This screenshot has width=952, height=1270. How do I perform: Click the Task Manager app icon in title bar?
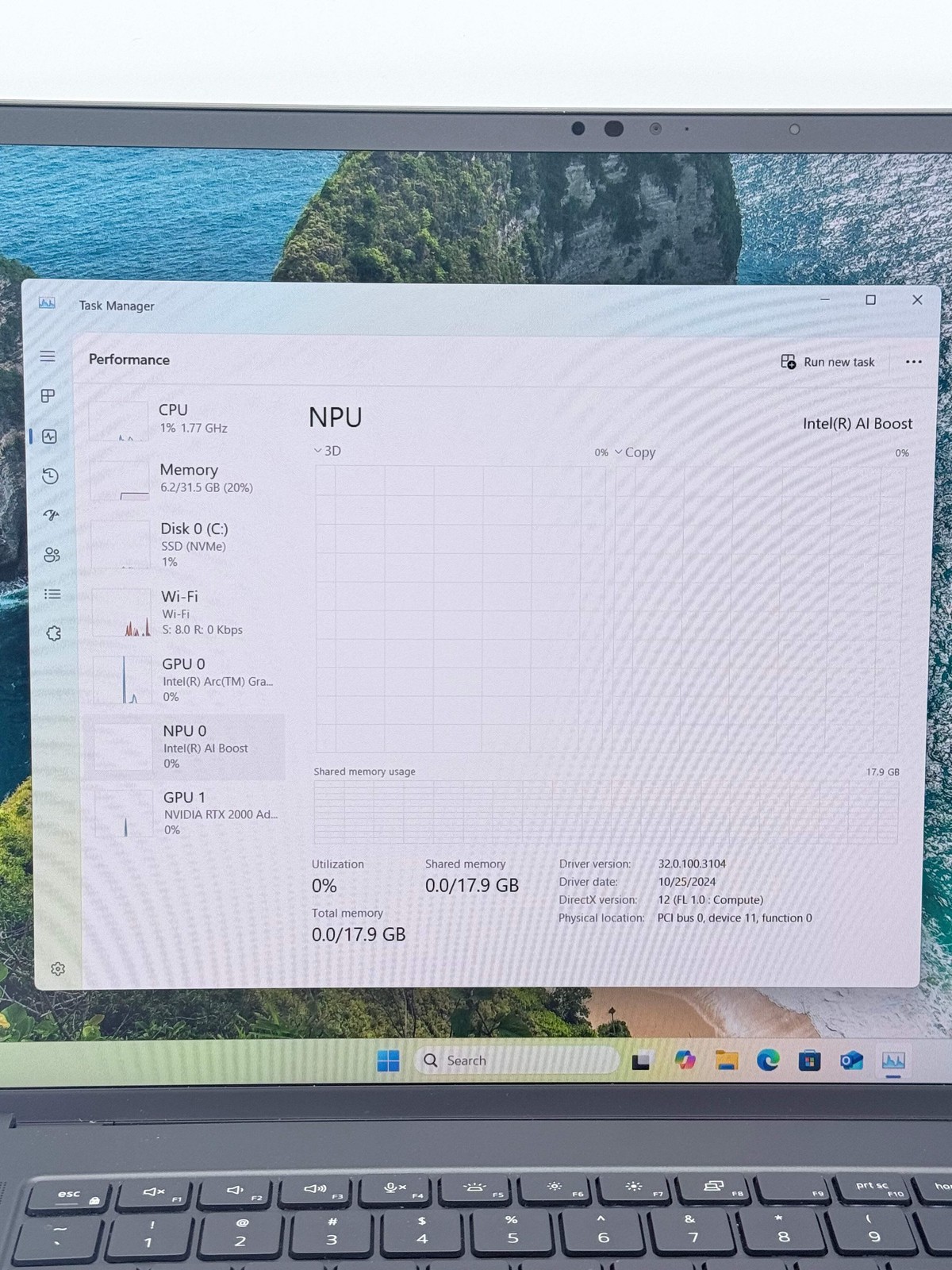[47, 303]
